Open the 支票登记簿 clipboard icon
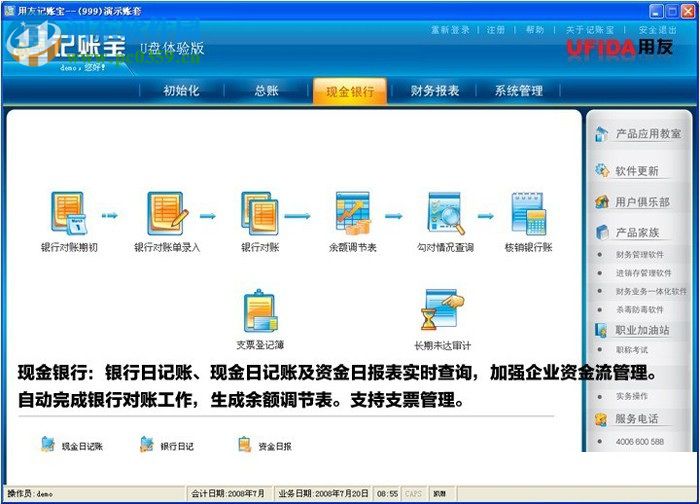This screenshot has width=700, height=504. point(260,310)
